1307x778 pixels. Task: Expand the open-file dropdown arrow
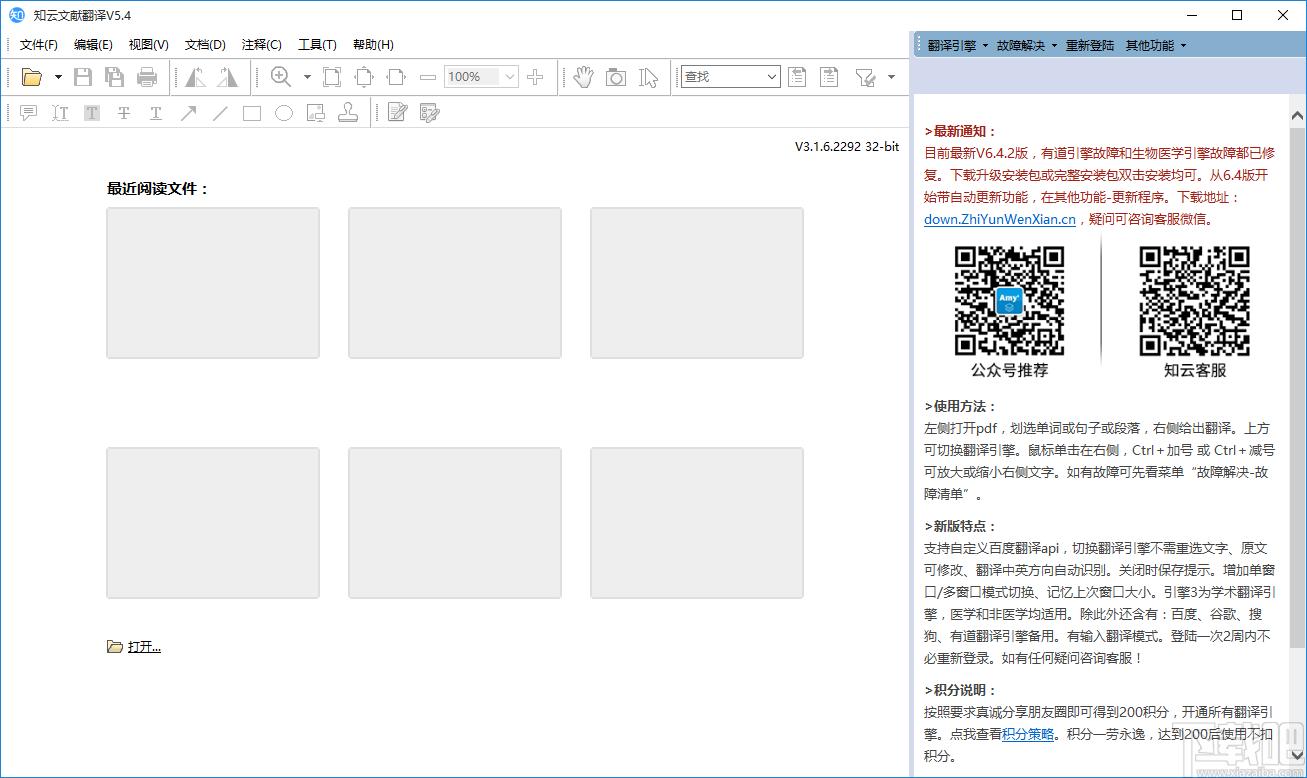tap(58, 77)
